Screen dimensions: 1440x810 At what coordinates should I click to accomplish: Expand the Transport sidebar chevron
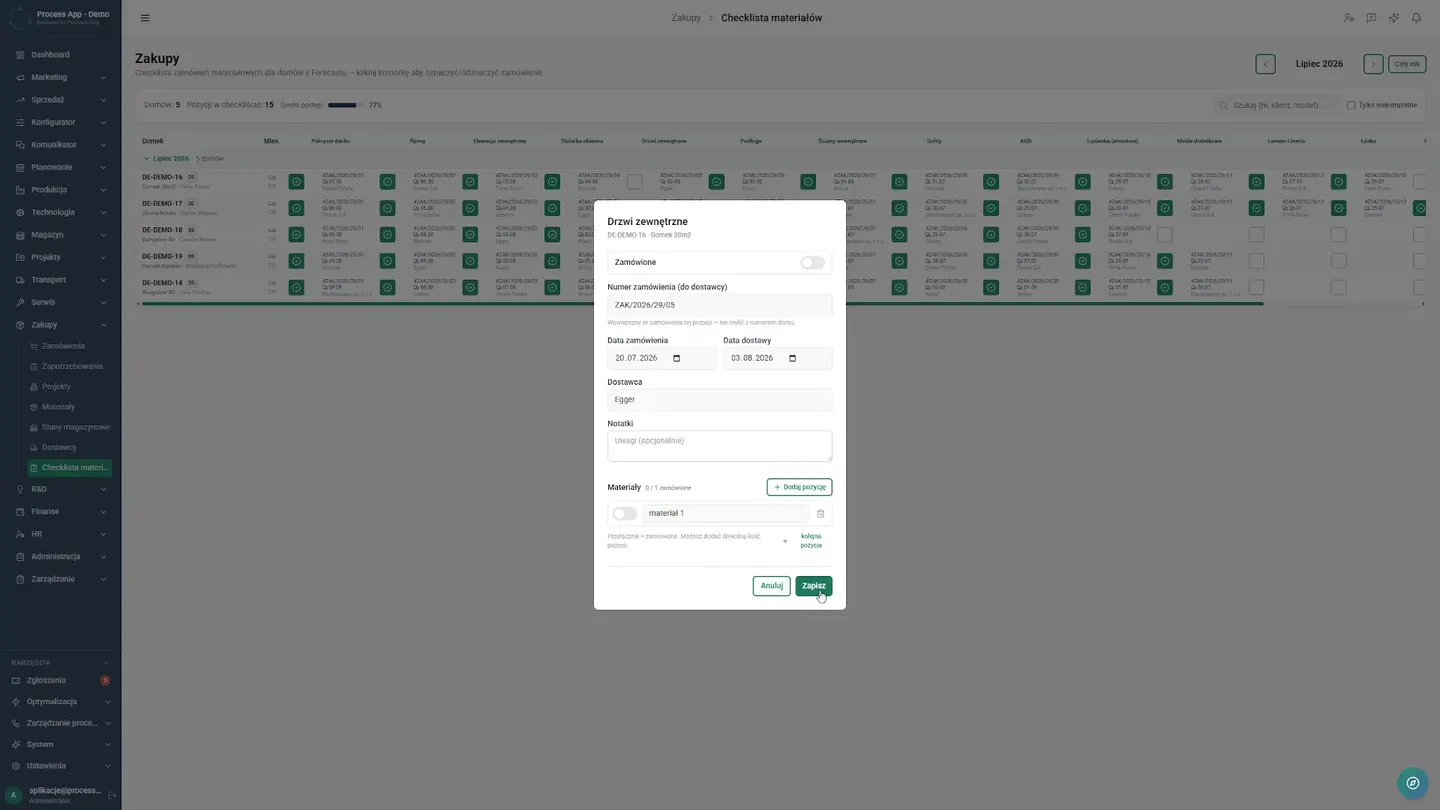tap(103, 280)
